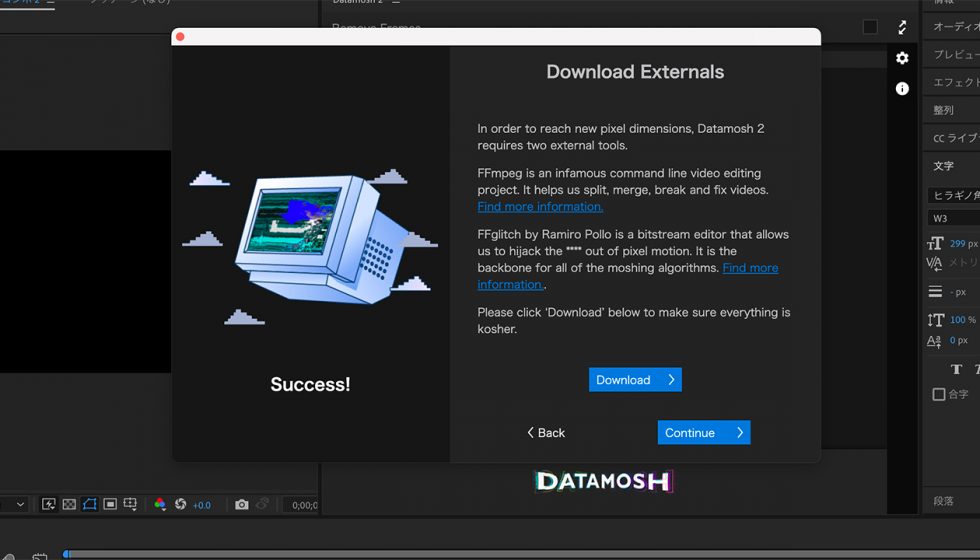Open the CC ライブラリ panel tab

coord(955,138)
